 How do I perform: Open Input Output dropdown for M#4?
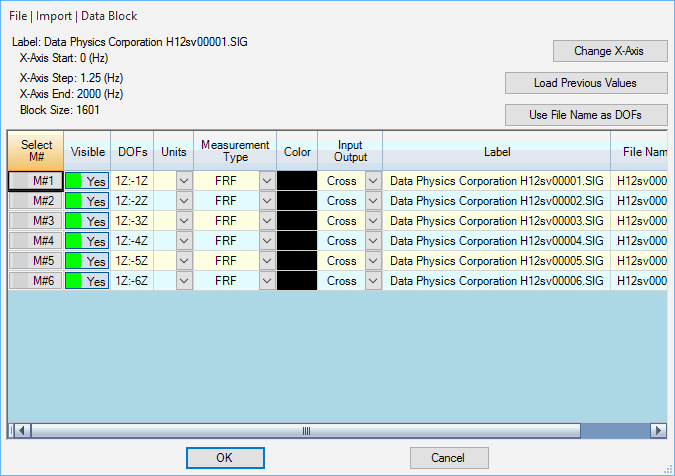pyautogui.click(x=373, y=241)
